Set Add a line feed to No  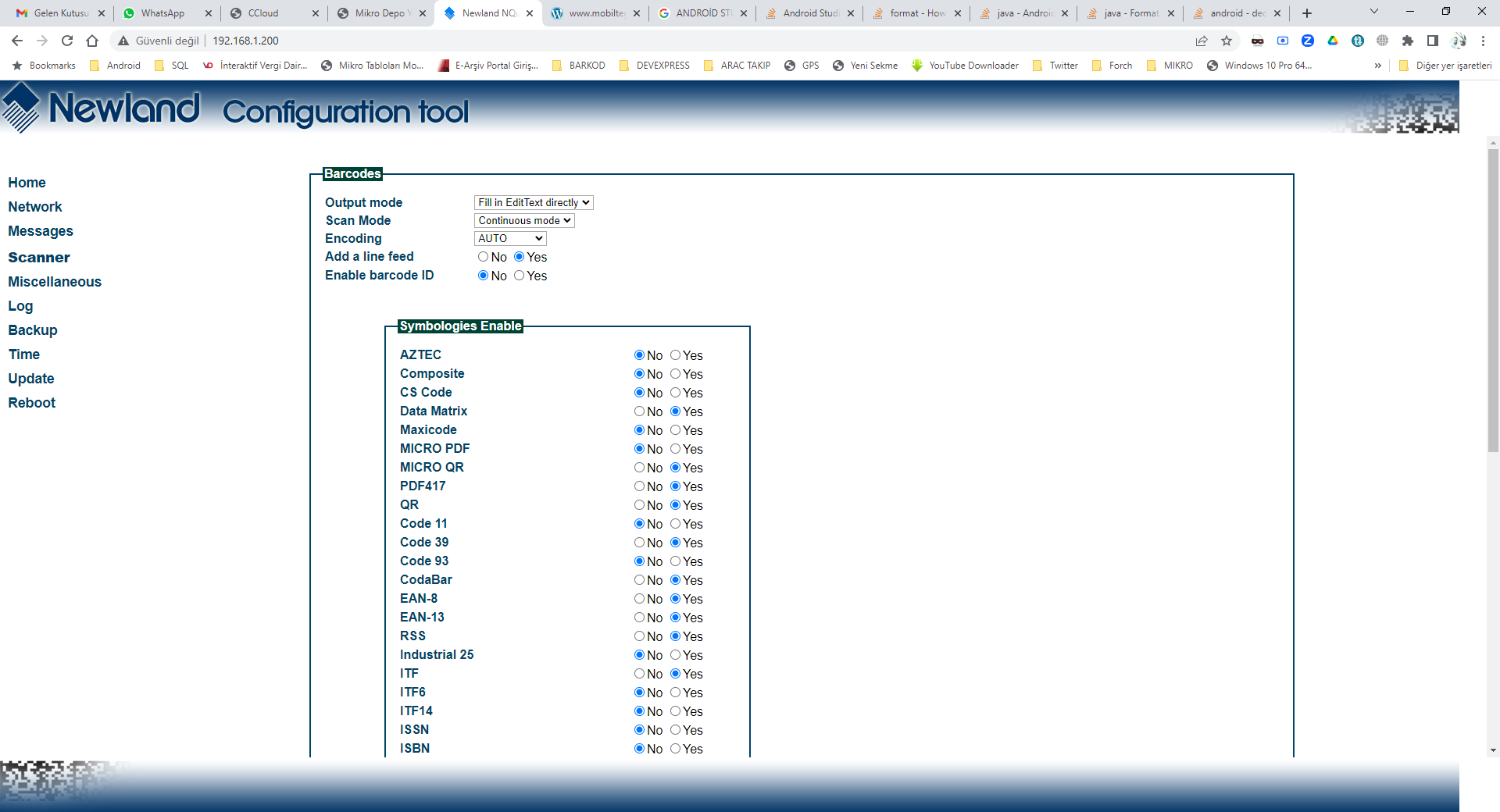(x=483, y=257)
